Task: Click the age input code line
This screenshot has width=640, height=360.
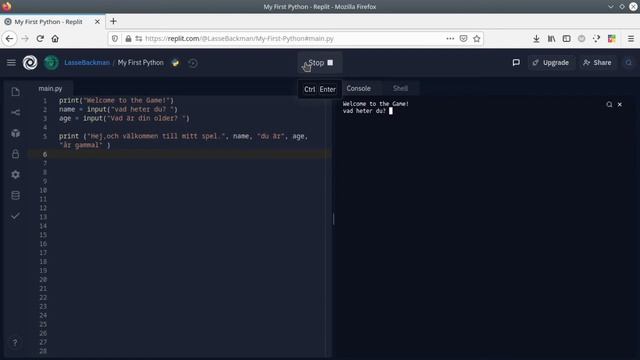Action: tap(124, 118)
